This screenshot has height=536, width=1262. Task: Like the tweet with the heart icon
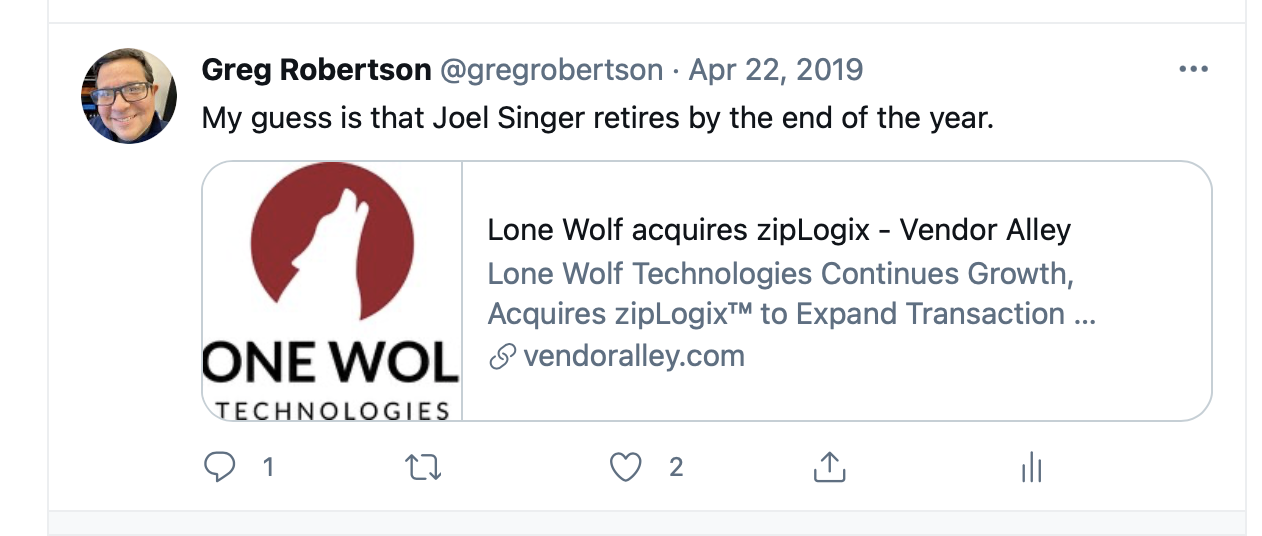[626, 467]
